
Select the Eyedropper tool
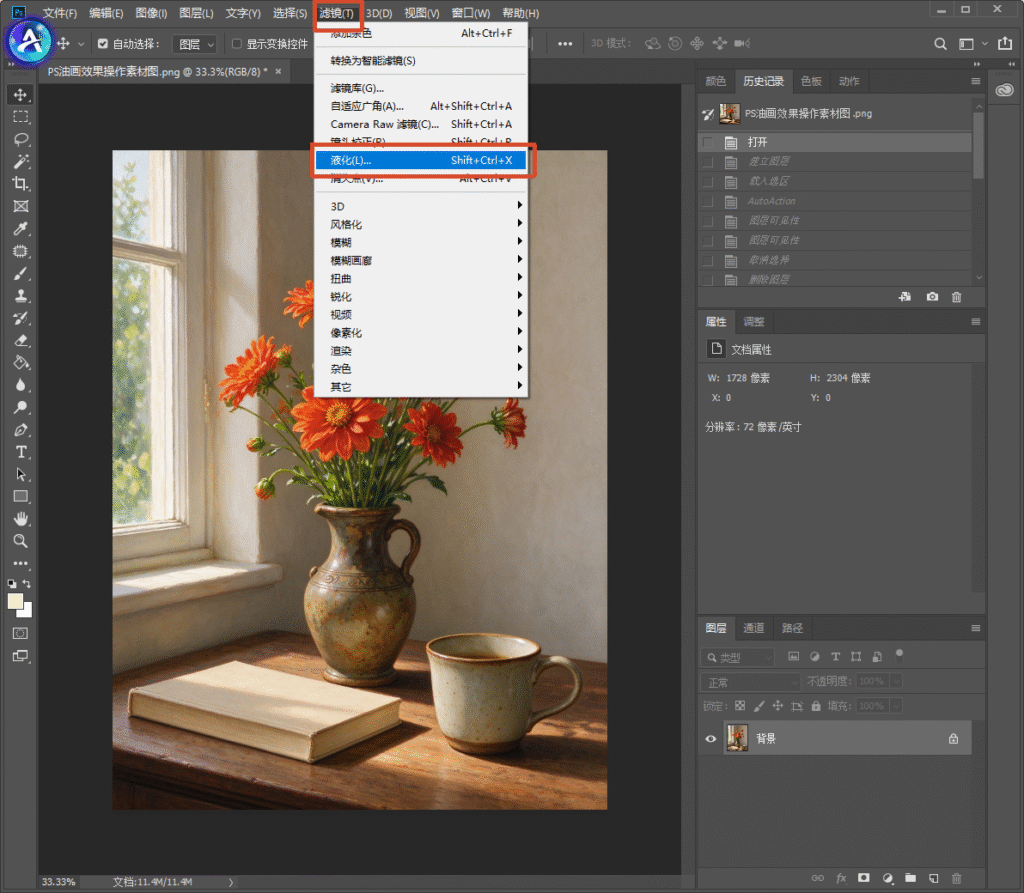[21, 229]
